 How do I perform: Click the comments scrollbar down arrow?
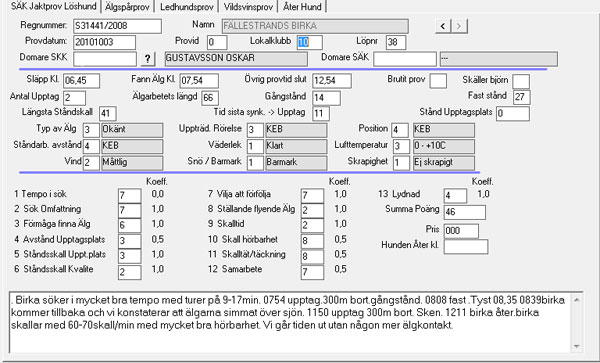pos(577,347)
